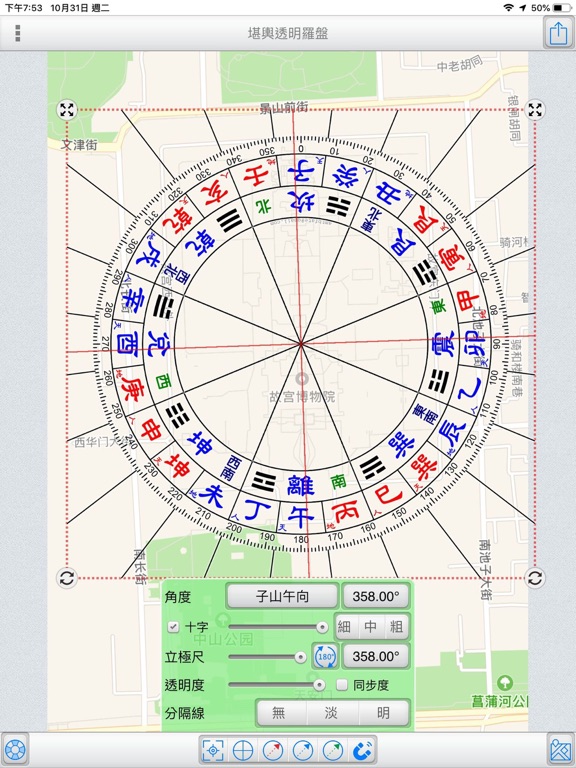Select 中 medium line option
This screenshot has height=768, width=576.
pyautogui.click(x=370, y=626)
